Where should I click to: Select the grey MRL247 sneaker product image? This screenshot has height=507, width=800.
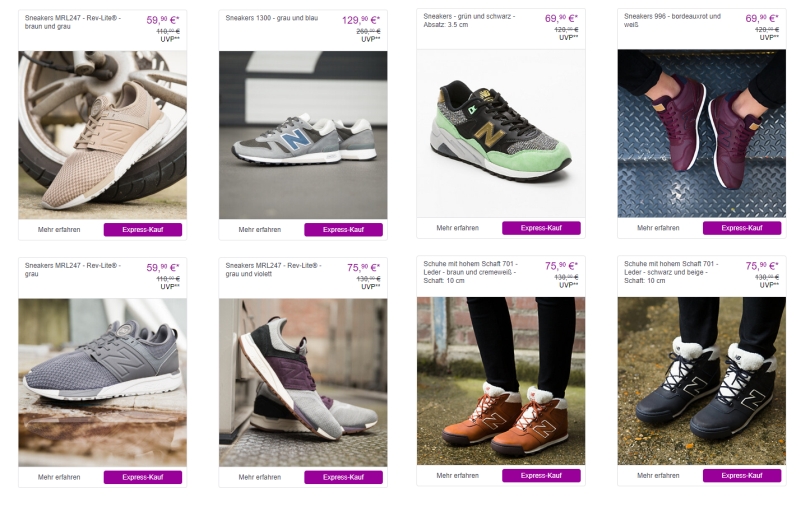pyautogui.click(x=102, y=382)
